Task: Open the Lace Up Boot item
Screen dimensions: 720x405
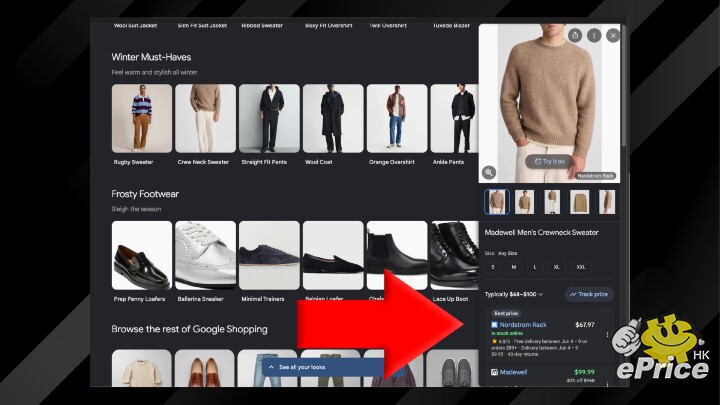Action: (454, 255)
